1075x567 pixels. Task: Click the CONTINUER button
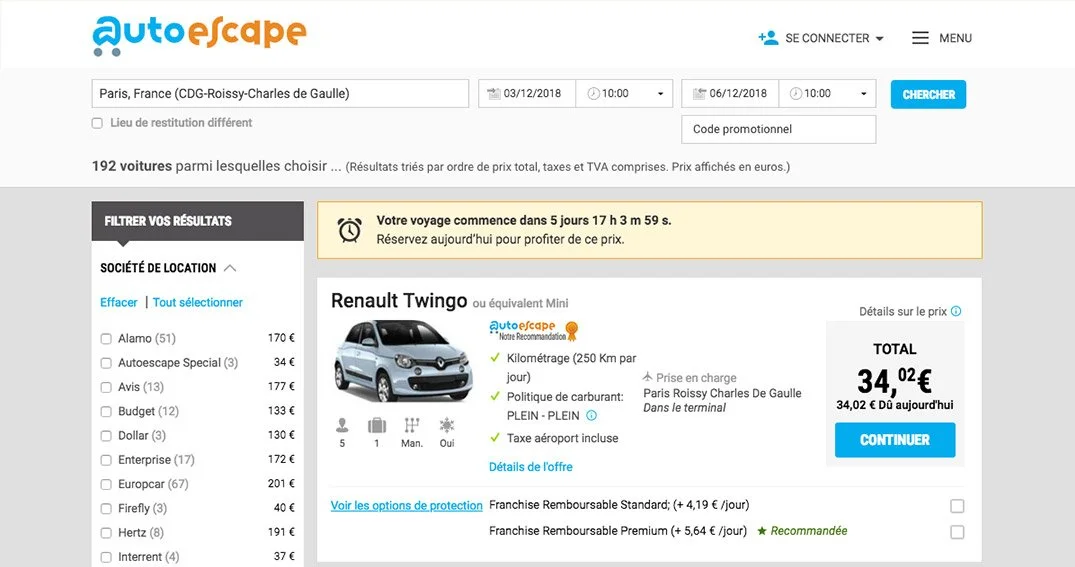coord(895,439)
